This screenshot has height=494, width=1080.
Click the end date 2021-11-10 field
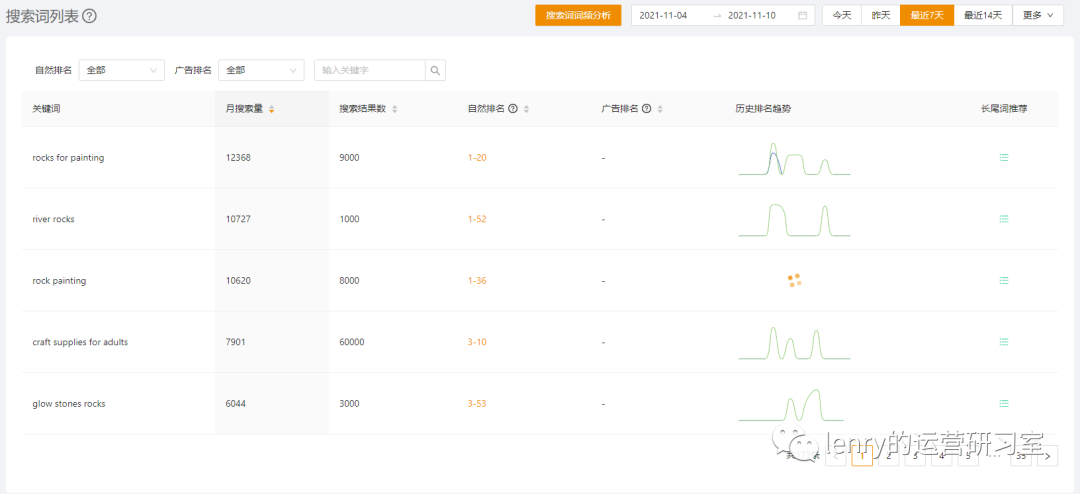tap(751, 15)
